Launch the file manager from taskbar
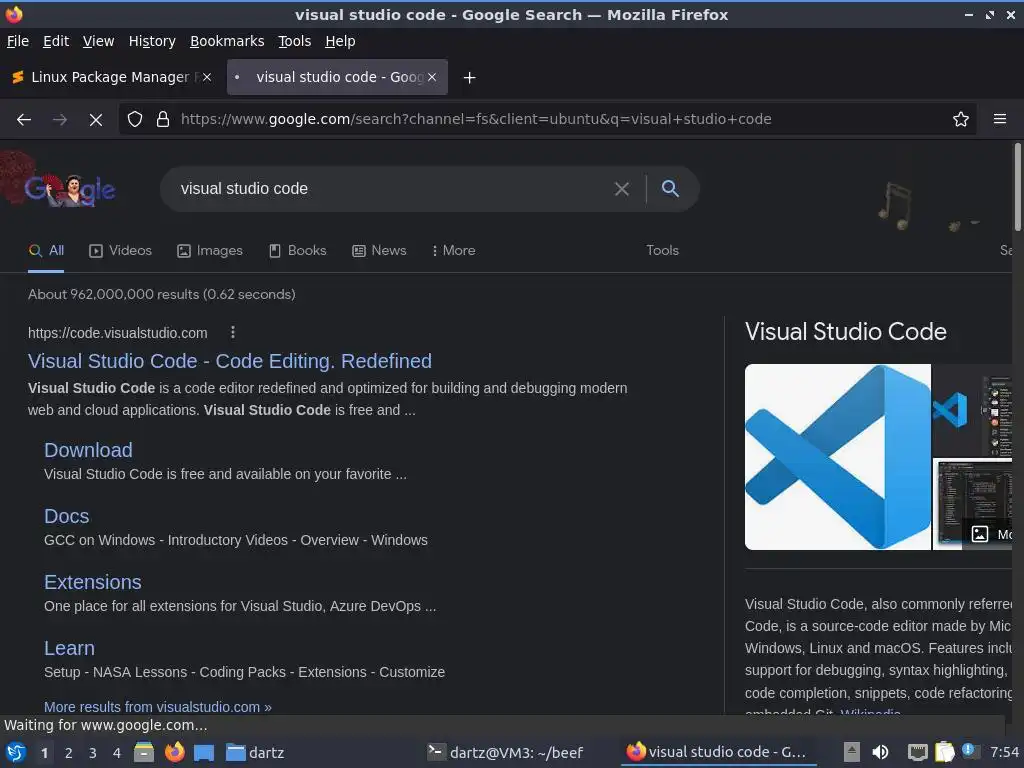The image size is (1024, 768). 144,752
